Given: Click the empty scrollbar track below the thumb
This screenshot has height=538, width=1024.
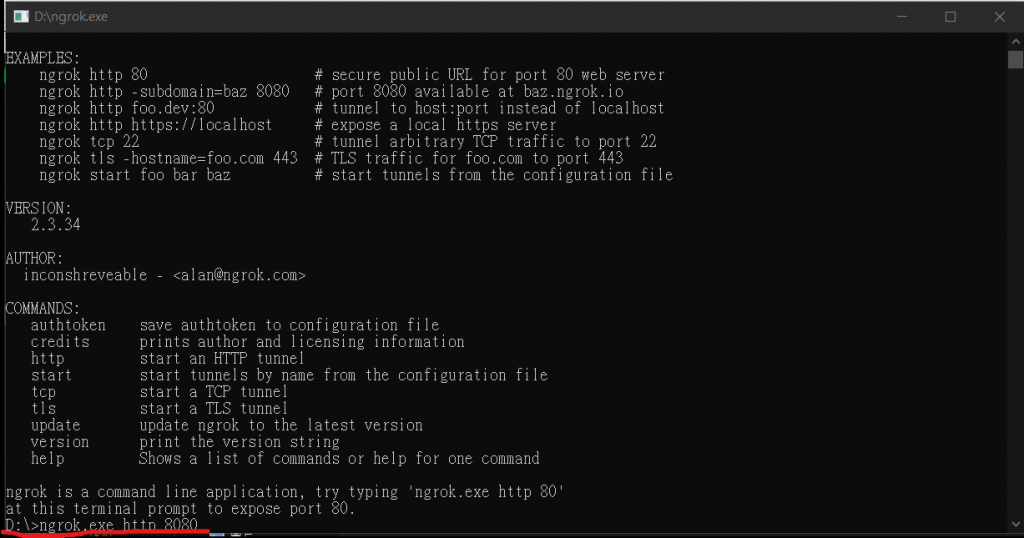Looking at the screenshot, I should (x=1015, y=294).
